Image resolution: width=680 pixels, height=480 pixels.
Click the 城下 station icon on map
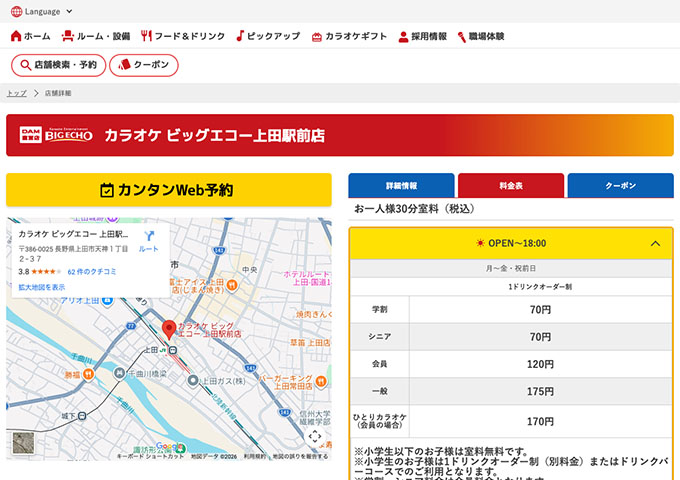click(x=82, y=416)
